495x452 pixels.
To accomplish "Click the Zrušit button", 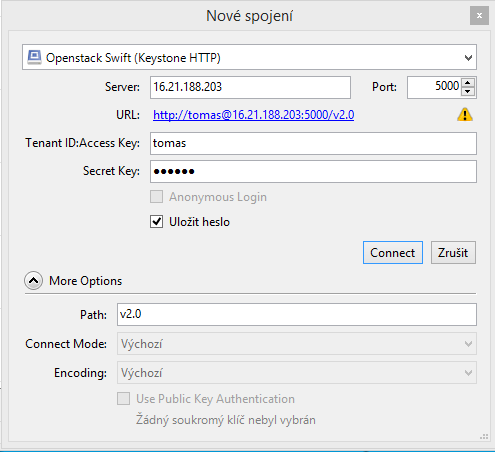I will click(x=453, y=253).
